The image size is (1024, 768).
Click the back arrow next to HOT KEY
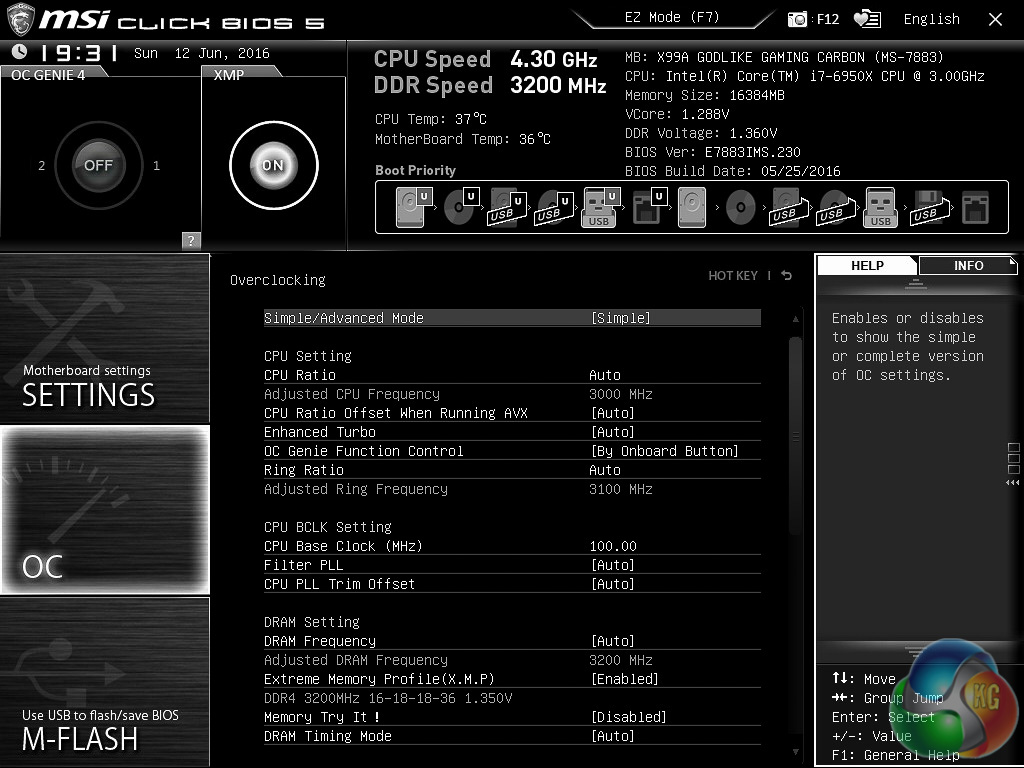point(787,276)
